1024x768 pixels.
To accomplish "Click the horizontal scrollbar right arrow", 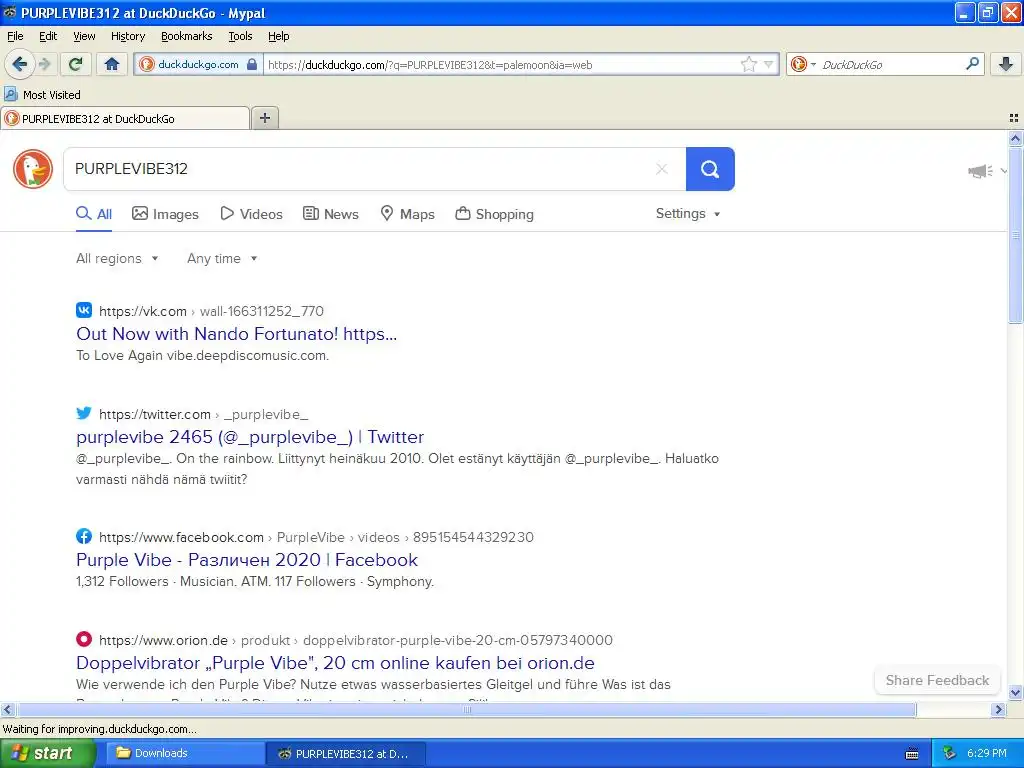I will pyautogui.click(x=999, y=709).
